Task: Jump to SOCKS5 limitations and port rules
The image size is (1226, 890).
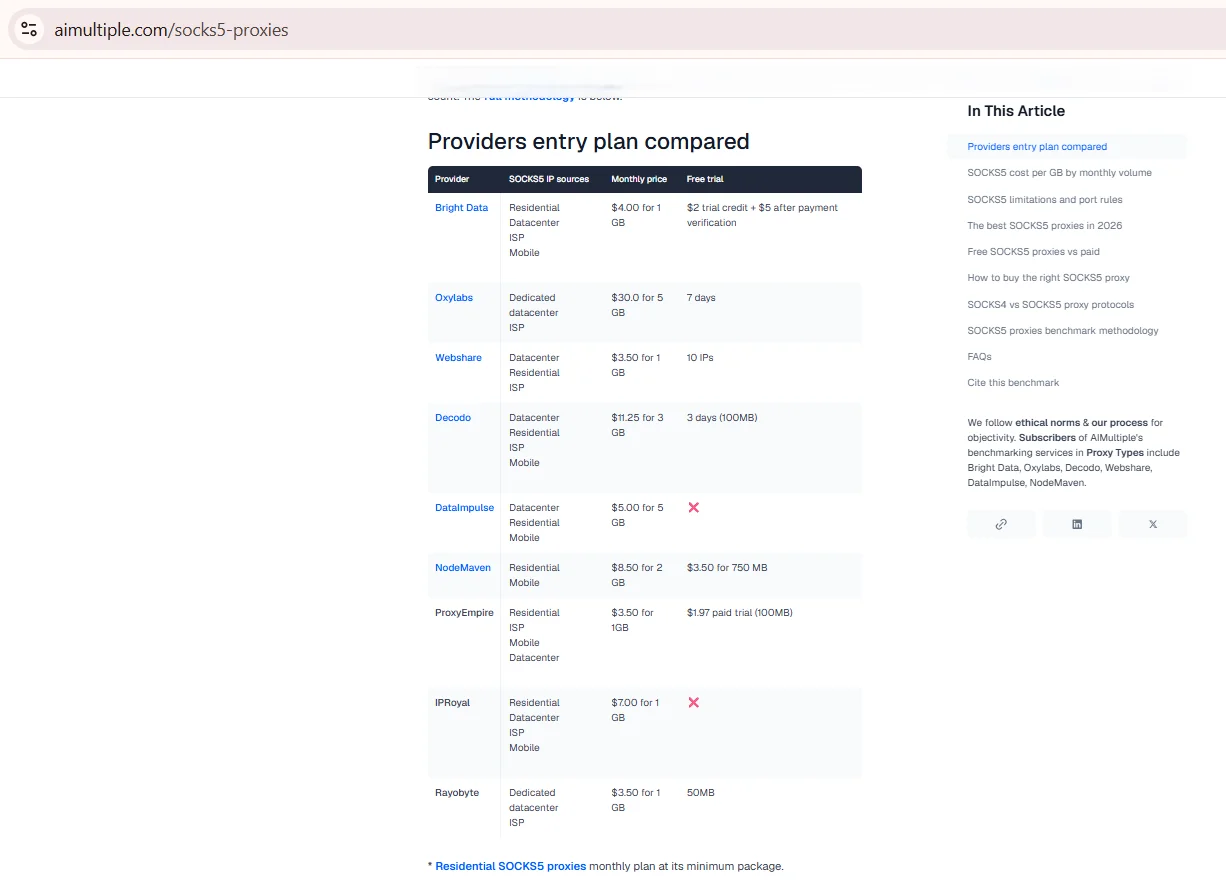Action: click(1045, 199)
